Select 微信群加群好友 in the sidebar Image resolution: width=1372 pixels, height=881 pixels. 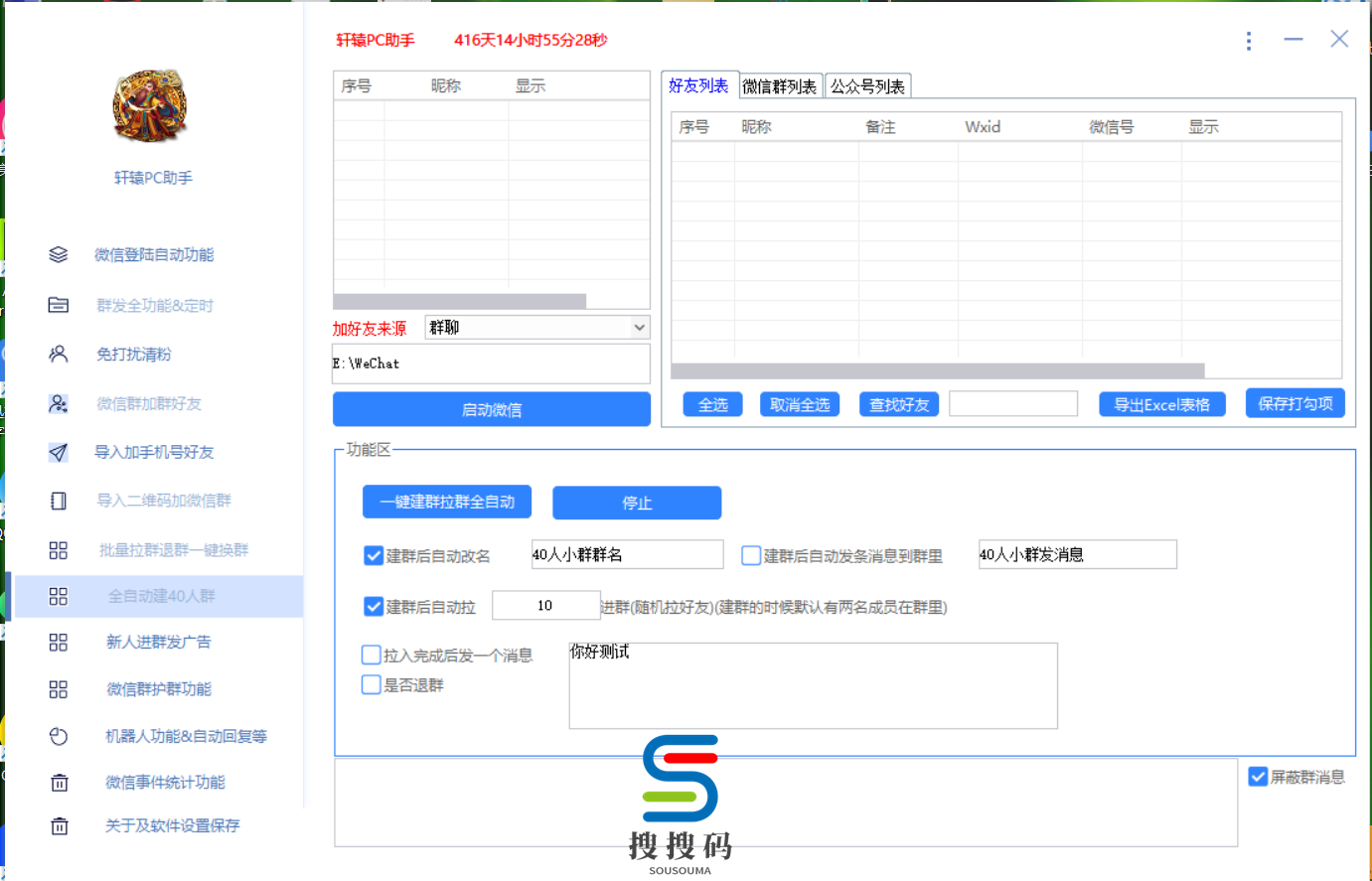coord(149,403)
